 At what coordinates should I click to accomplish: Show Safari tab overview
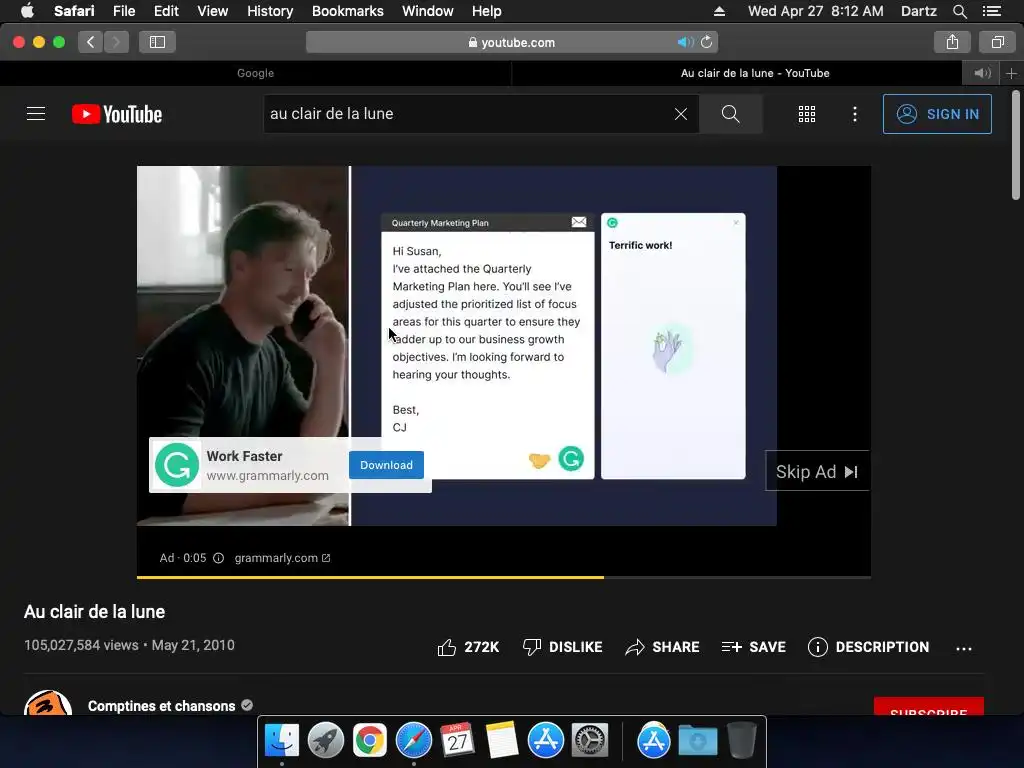(997, 42)
